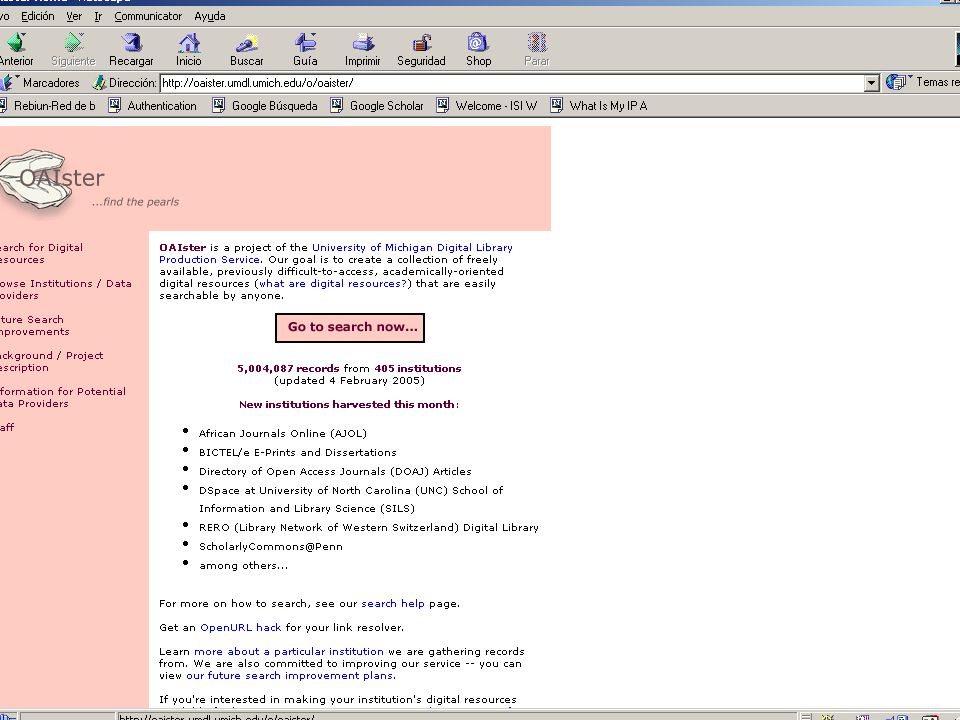This screenshot has height=720, width=960.
Task: Click the Dirección page proxy icon
Action: (99, 83)
